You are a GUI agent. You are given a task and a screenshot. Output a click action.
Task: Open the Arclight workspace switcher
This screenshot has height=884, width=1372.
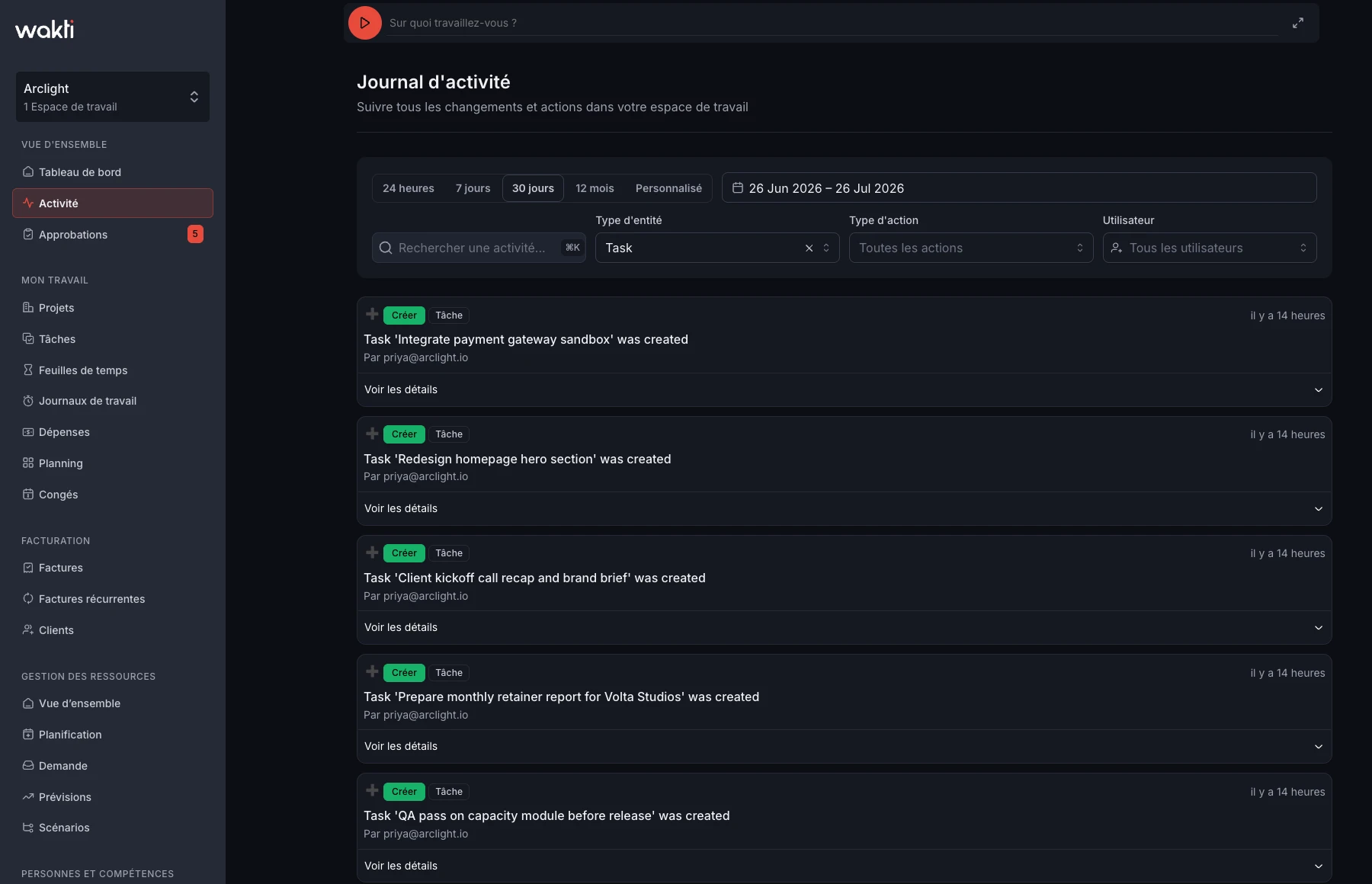click(x=113, y=97)
